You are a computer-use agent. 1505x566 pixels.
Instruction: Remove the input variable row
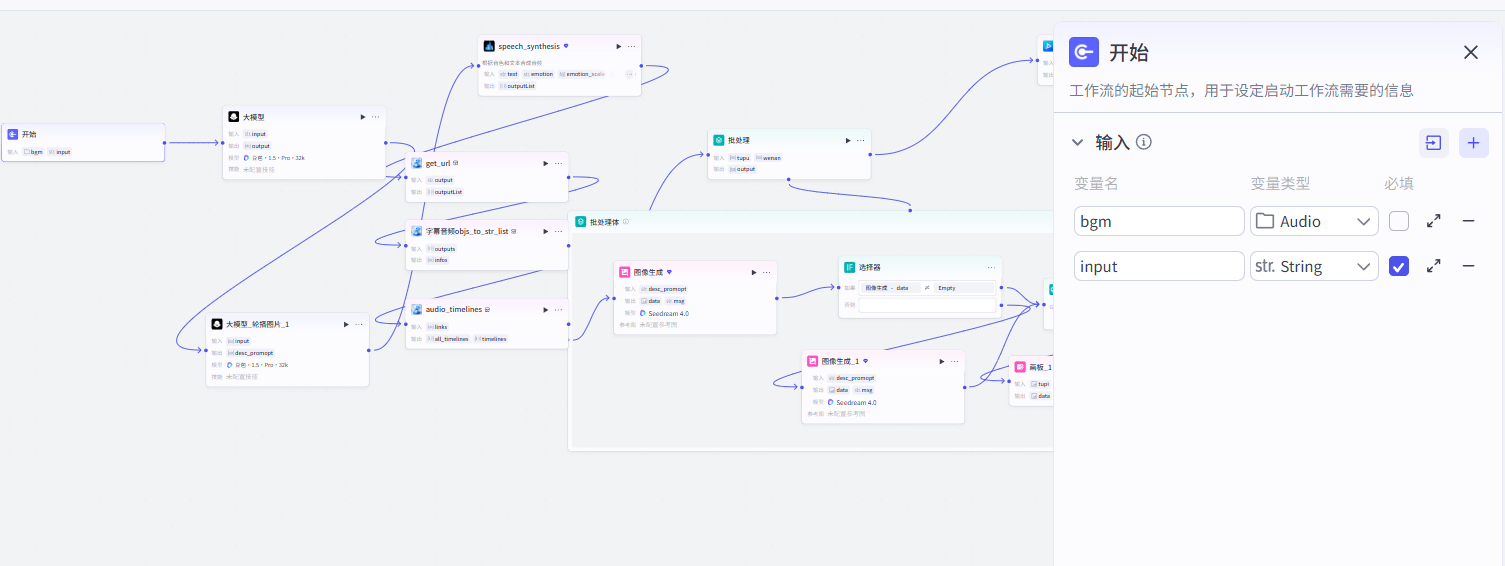tap(1468, 266)
